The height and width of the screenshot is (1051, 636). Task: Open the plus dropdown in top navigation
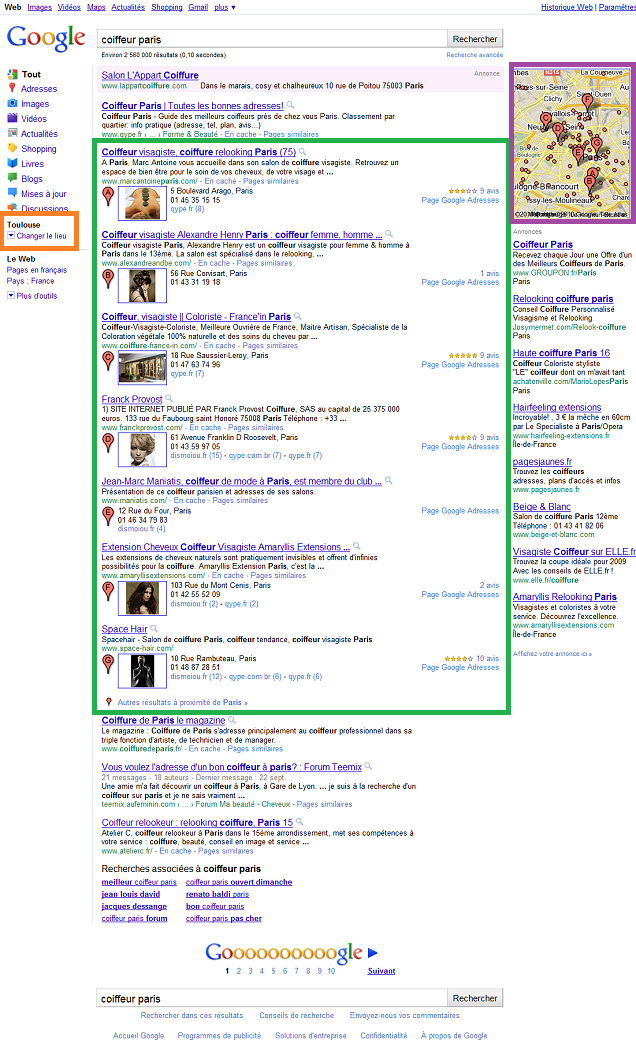click(225, 7)
